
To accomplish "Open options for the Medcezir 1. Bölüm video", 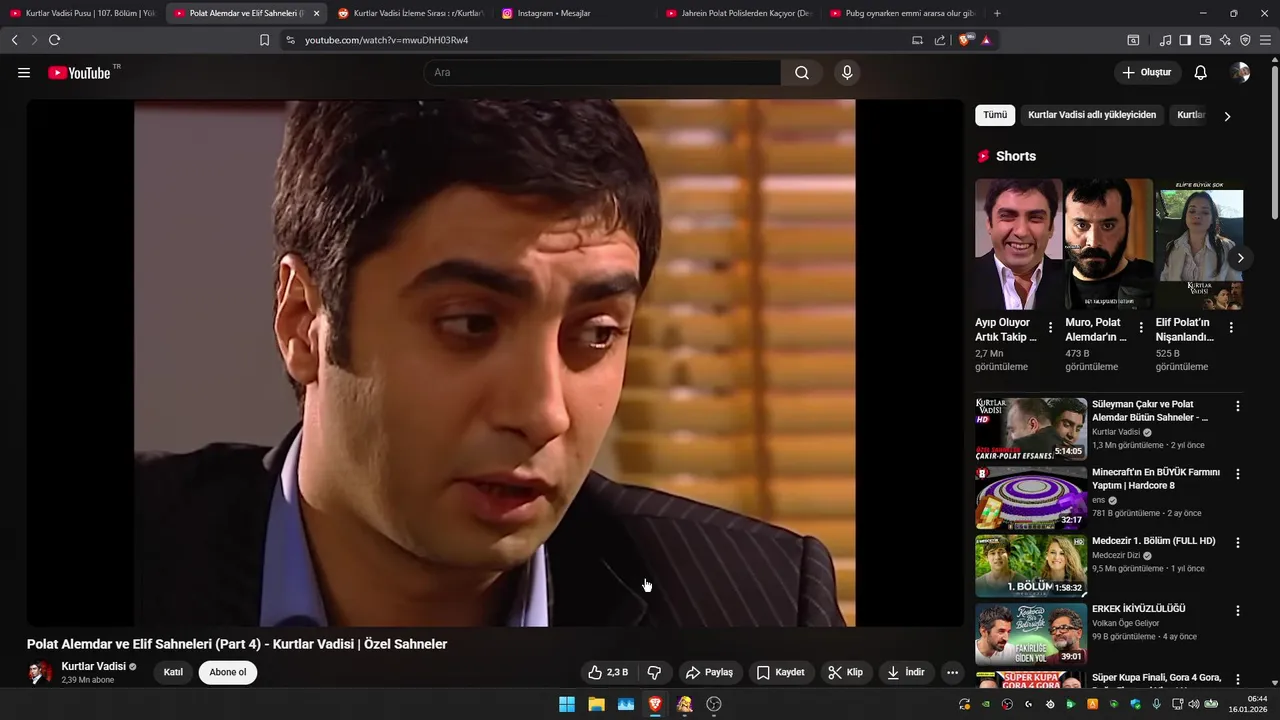I will [1238, 542].
